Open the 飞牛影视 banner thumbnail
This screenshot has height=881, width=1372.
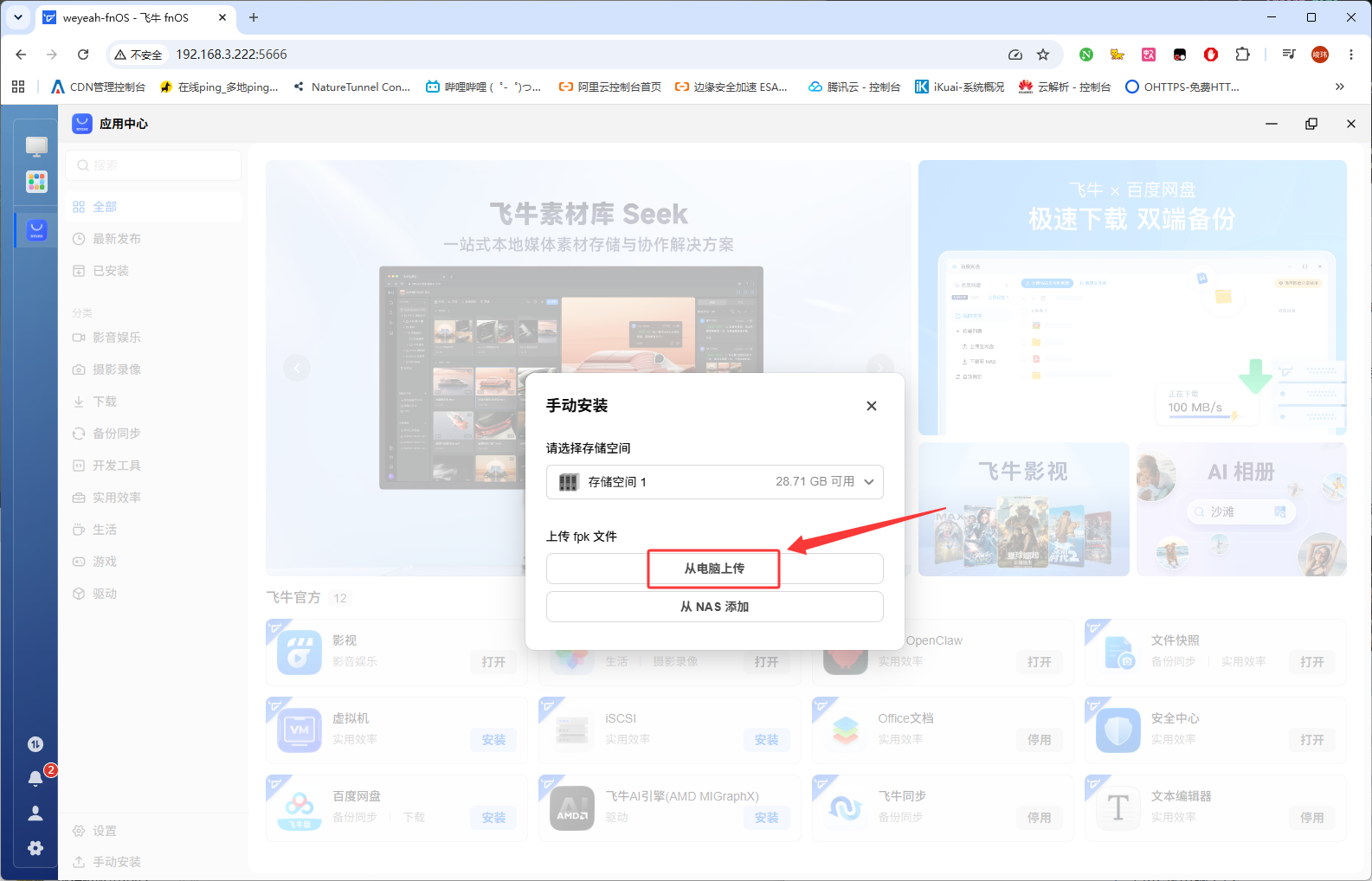click(x=1024, y=509)
